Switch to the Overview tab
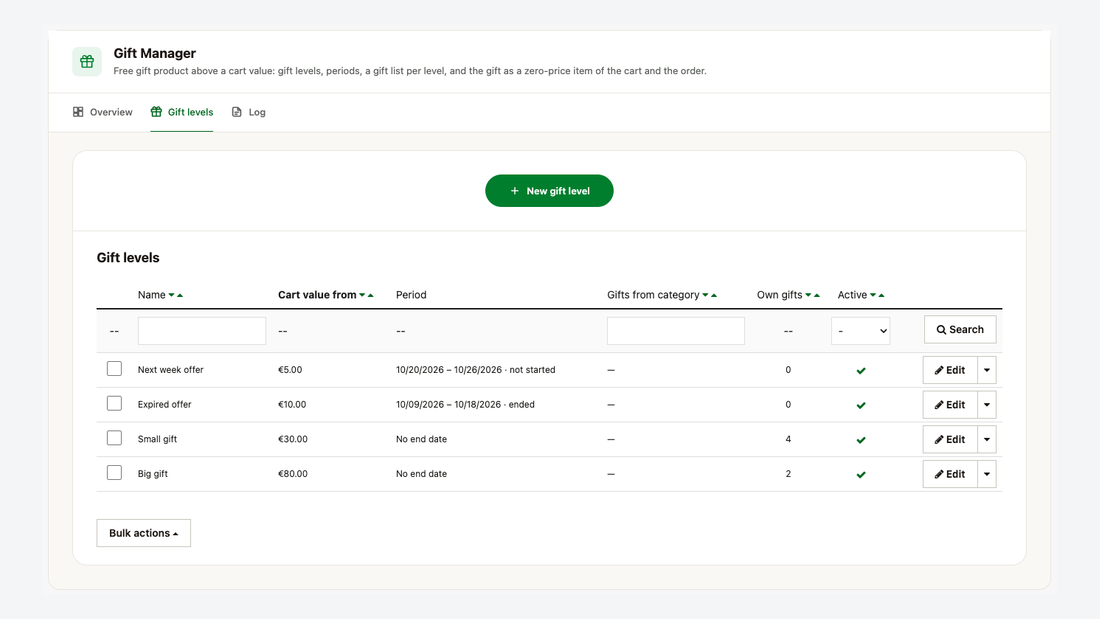The image size is (1100, 619). pos(102,112)
